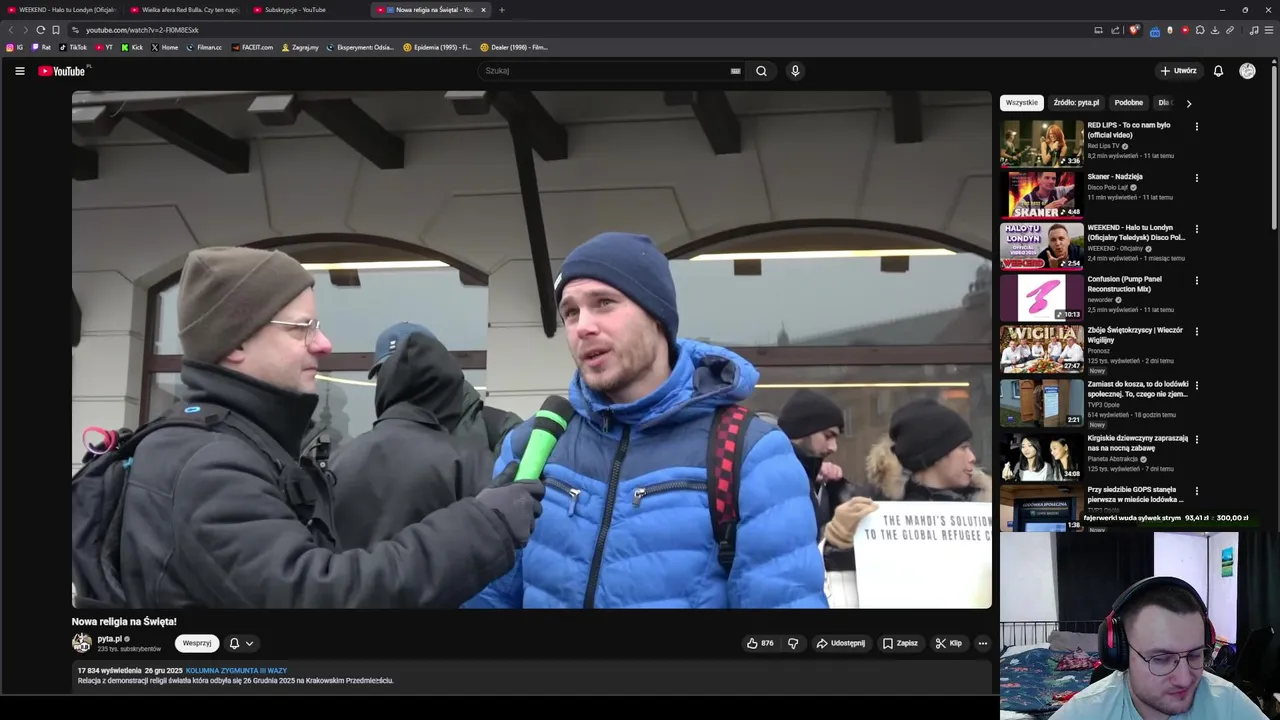
Task: Open Kirgiskie dziewczyny video thumbnail
Action: pos(1042,456)
